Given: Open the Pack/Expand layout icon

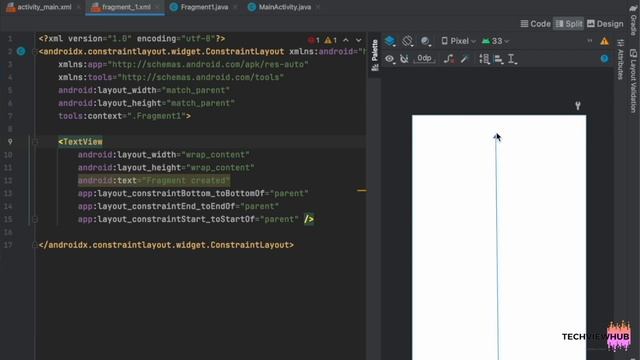Looking at the screenshot, I should pyautogui.click(x=484, y=59).
